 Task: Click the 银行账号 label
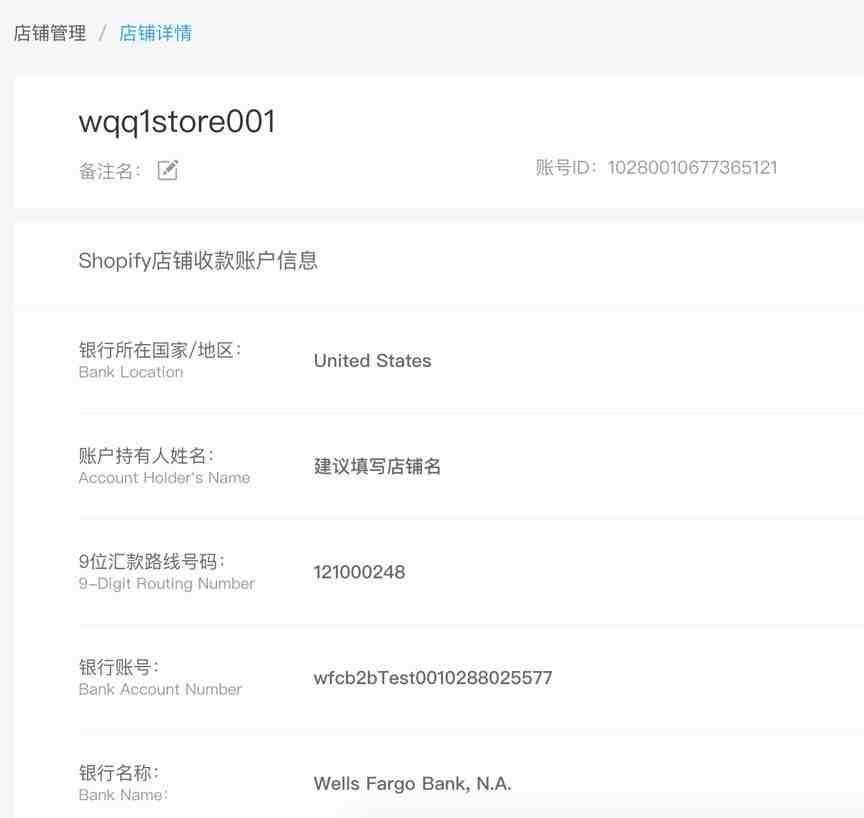[118, 667]
